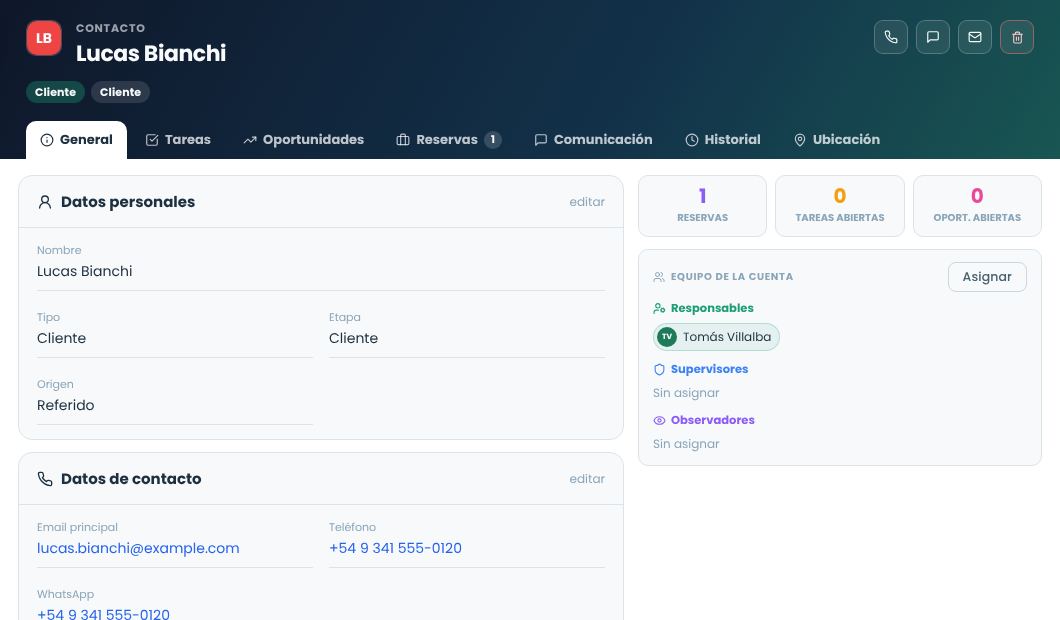Click the Responsables section icon
1060x620 pixels.
click(658, 309)
